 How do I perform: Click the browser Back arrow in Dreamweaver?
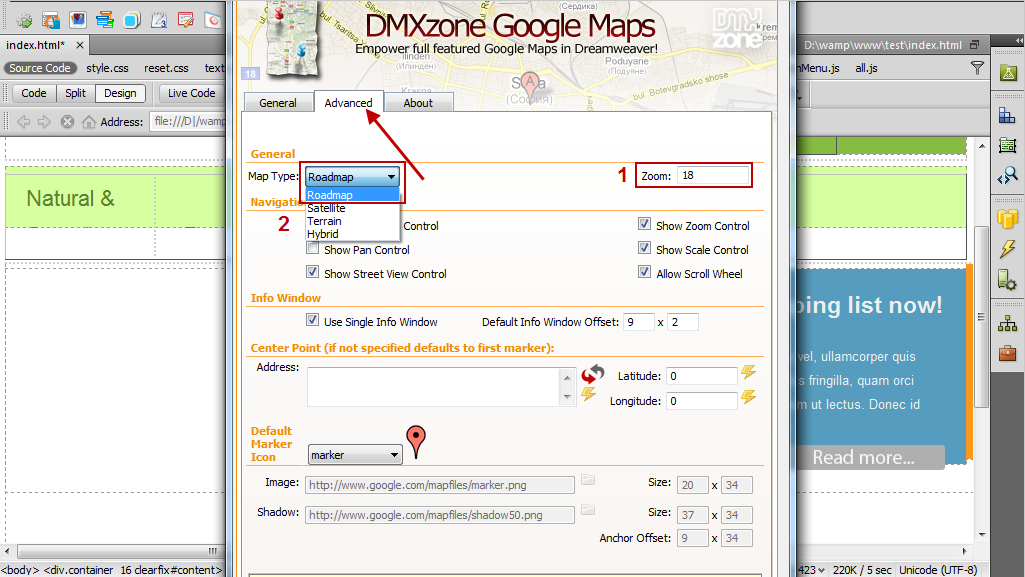pos(24,122)
